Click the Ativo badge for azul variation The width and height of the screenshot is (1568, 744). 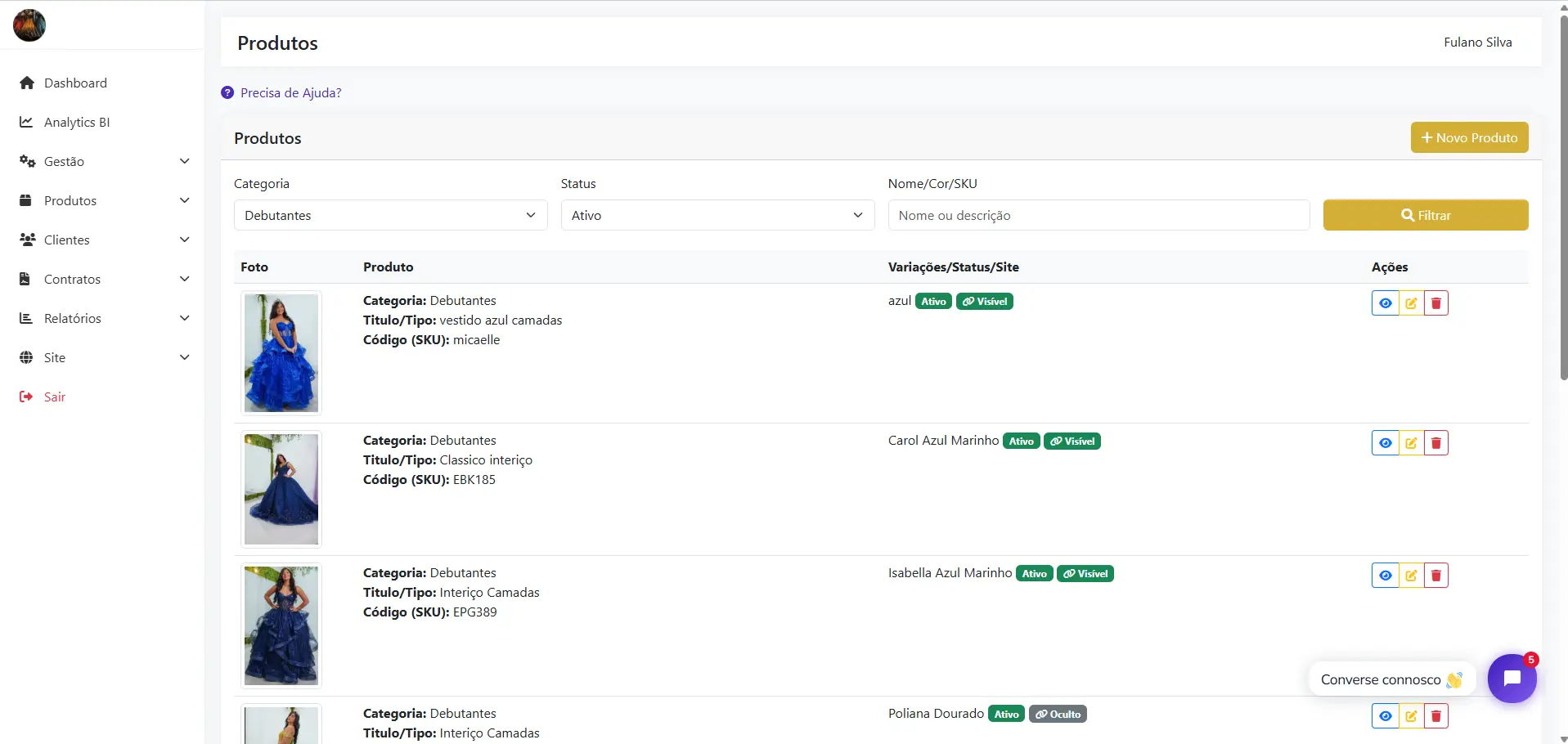coord(933,302)
